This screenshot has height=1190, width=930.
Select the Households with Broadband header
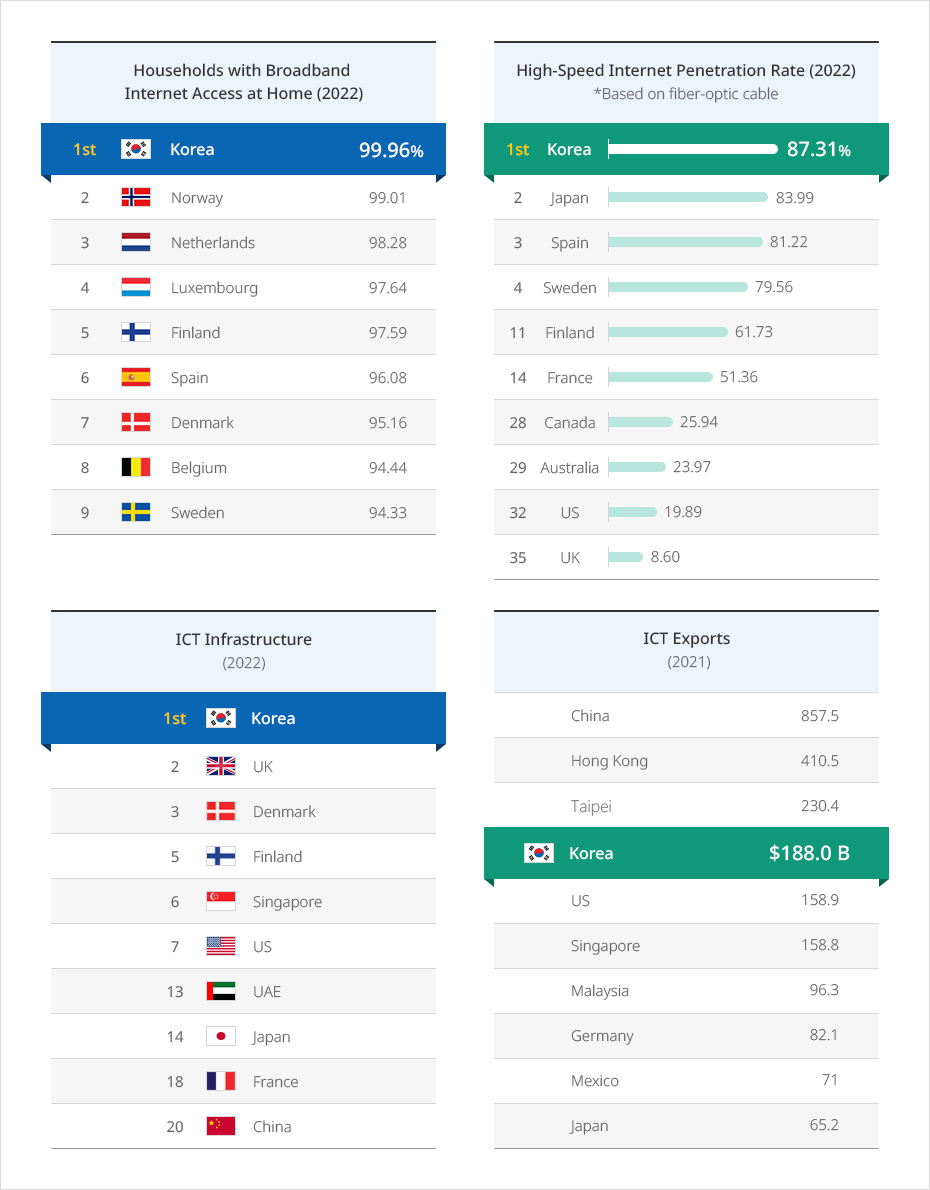click(244, 82)
